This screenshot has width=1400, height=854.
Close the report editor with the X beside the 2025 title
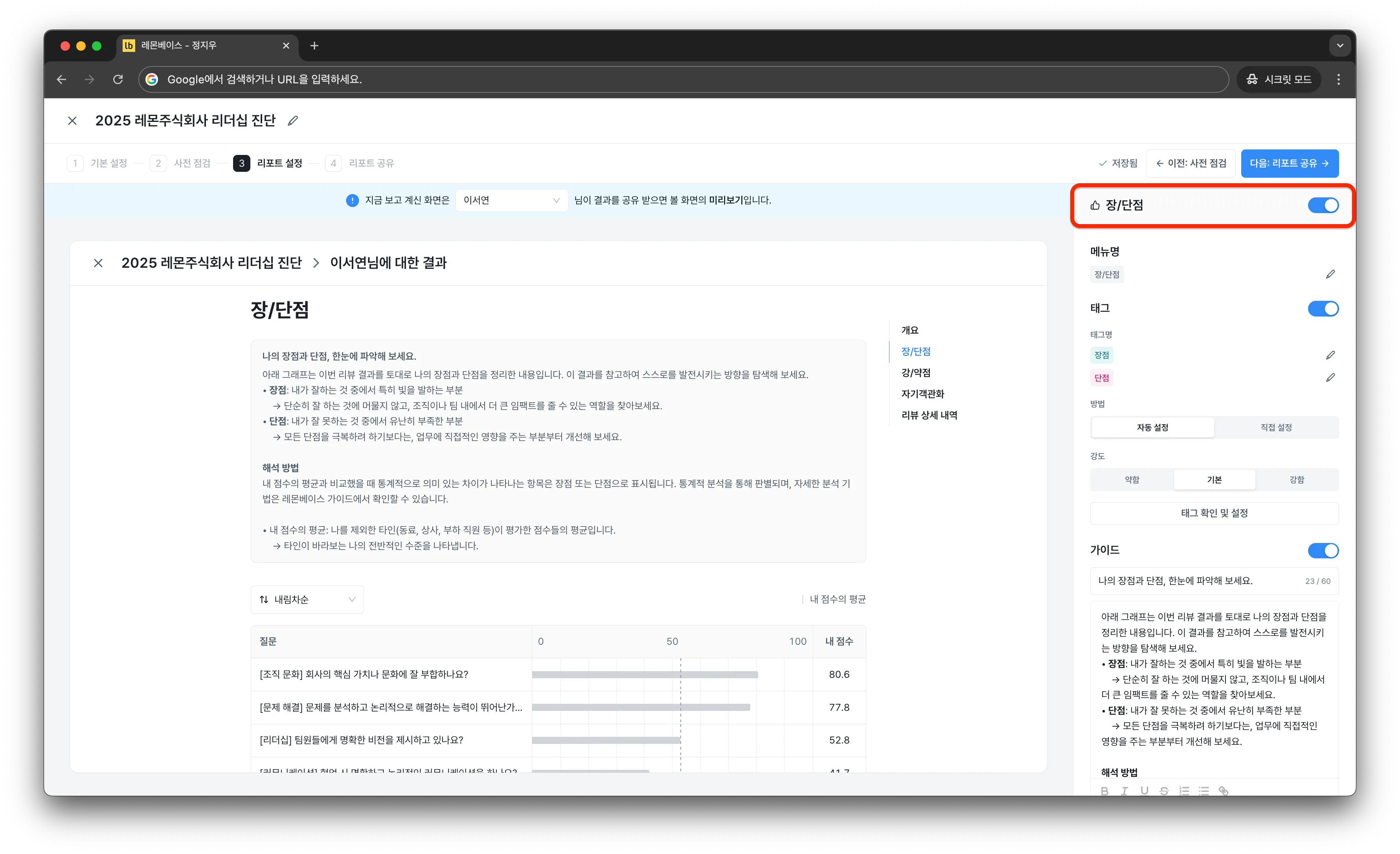72,121
